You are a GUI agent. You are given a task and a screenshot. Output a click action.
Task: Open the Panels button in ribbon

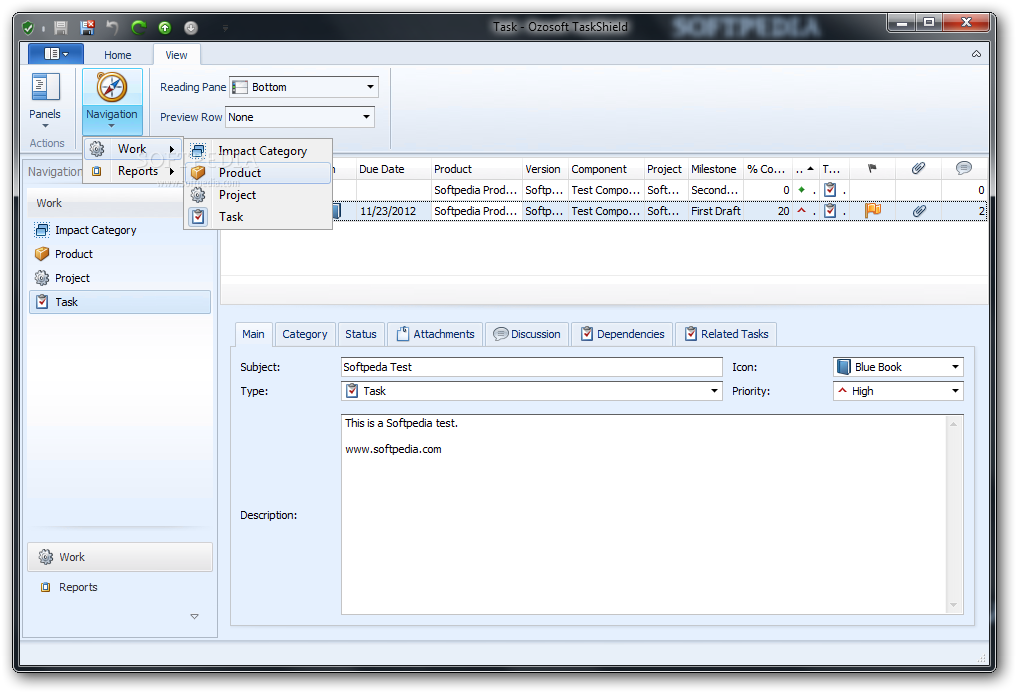point(45,101)
